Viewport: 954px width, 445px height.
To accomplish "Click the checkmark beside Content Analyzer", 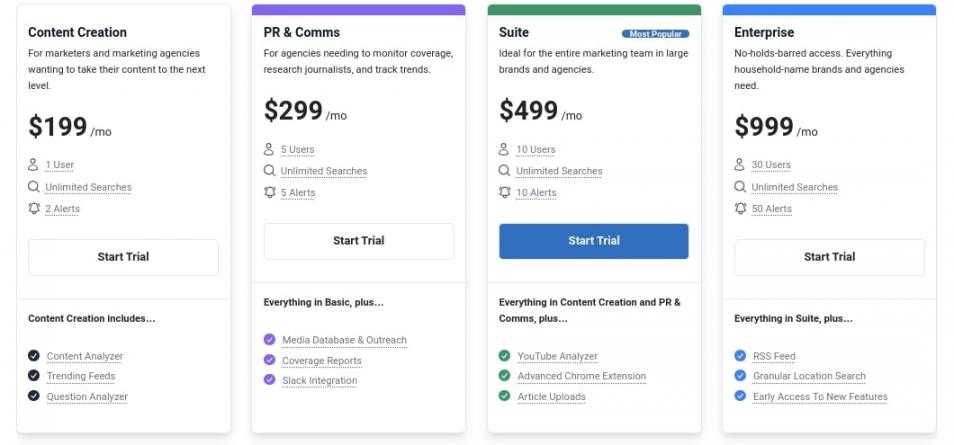I will coord(34,356).
